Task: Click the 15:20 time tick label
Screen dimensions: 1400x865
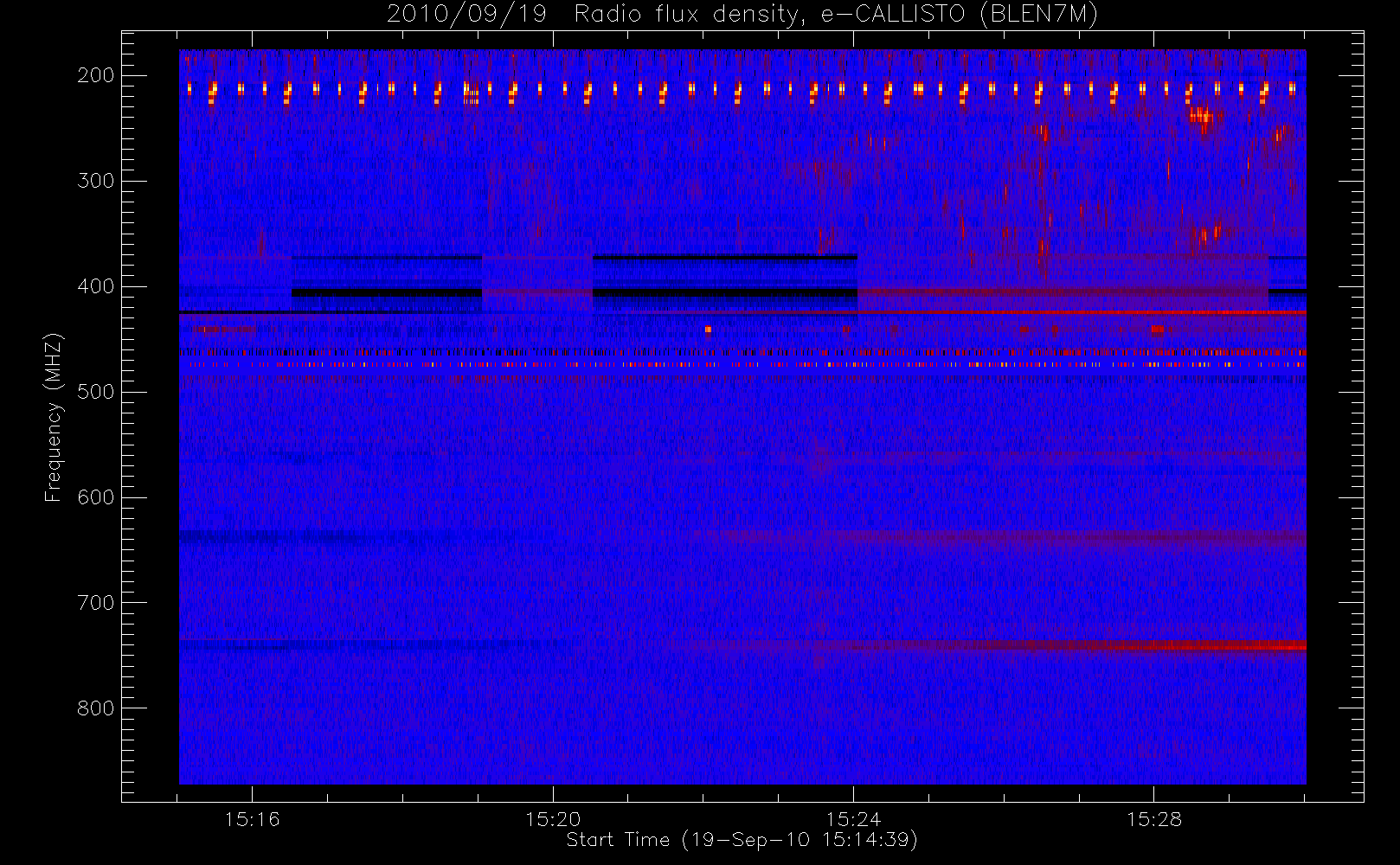Action: [x=553, y=819]
